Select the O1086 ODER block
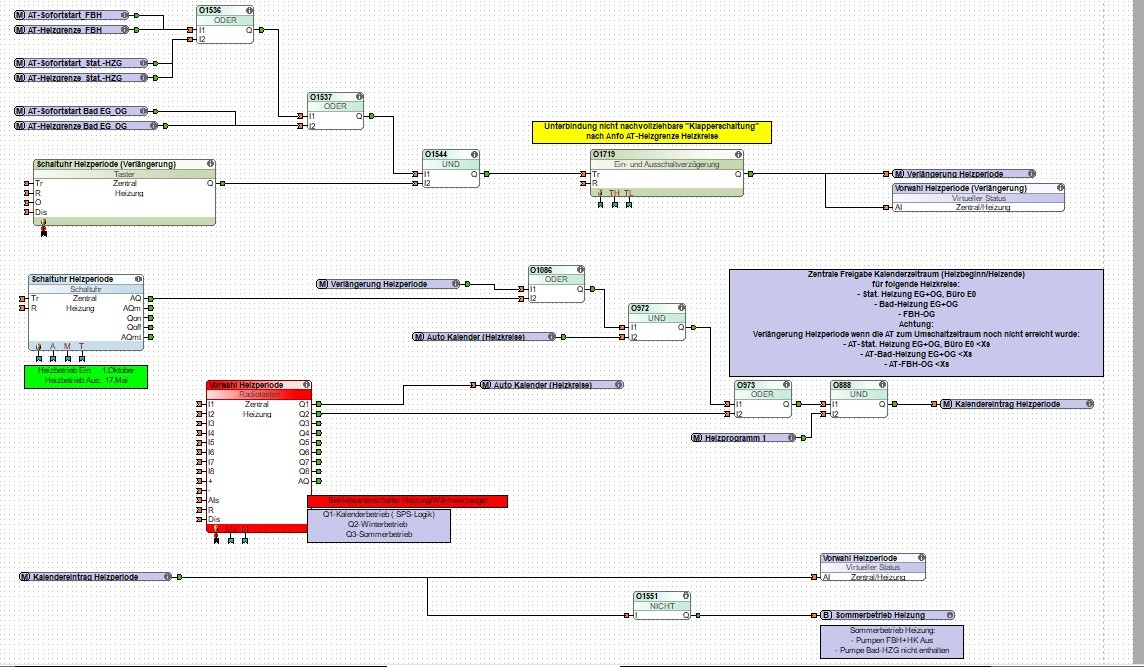The image size is (1144, 667). coord(556,284)
